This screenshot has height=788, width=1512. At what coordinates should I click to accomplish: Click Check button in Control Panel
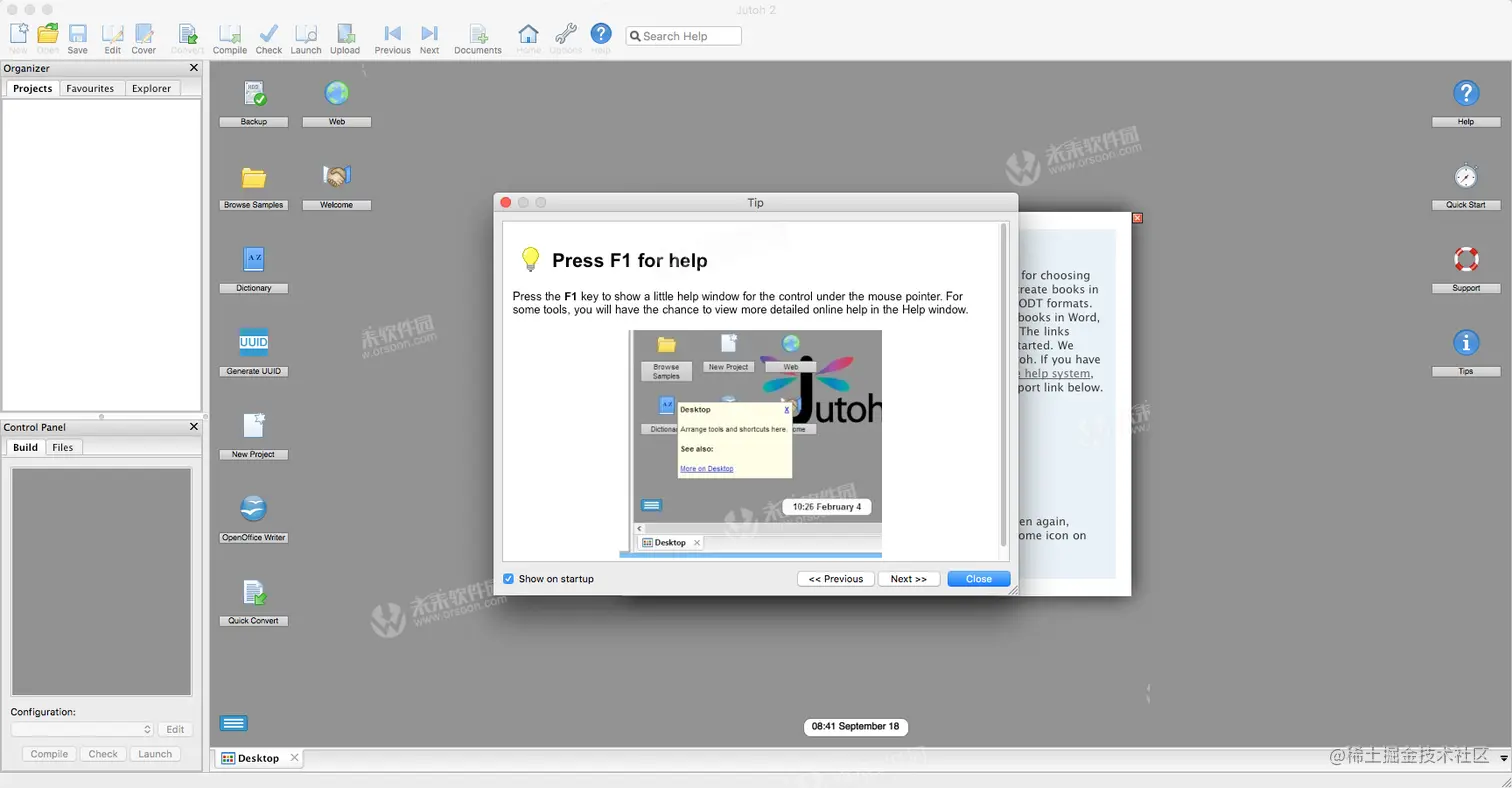pos(103,754)
